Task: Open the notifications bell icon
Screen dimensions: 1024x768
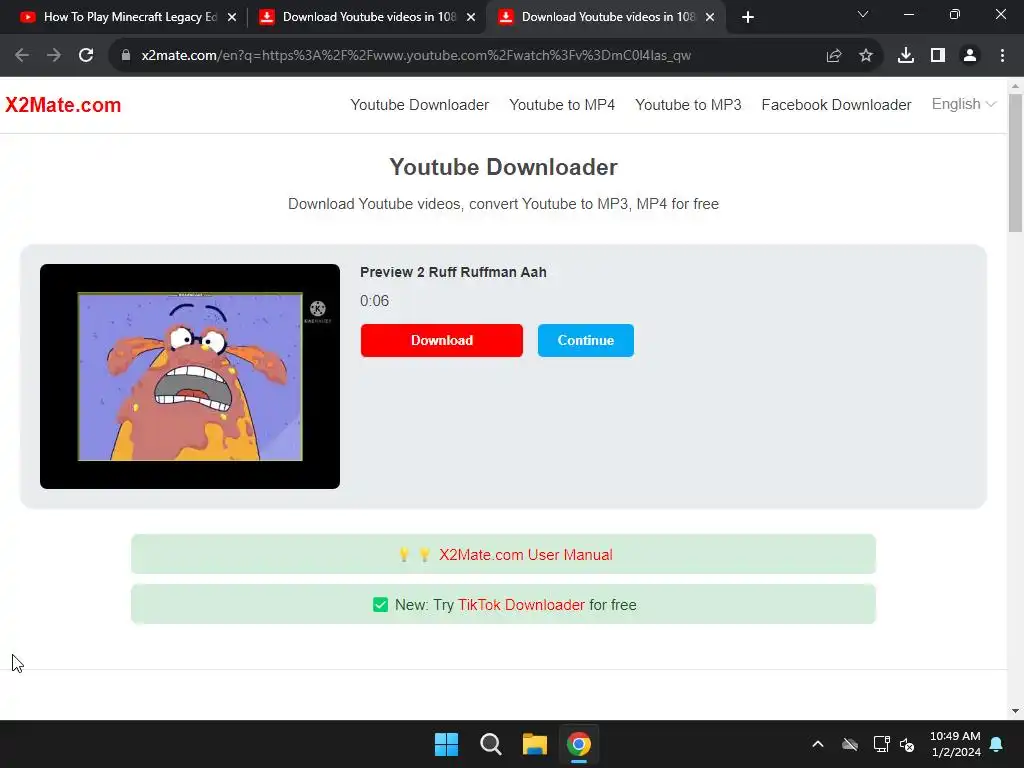Action: click(x=997, y=744)
